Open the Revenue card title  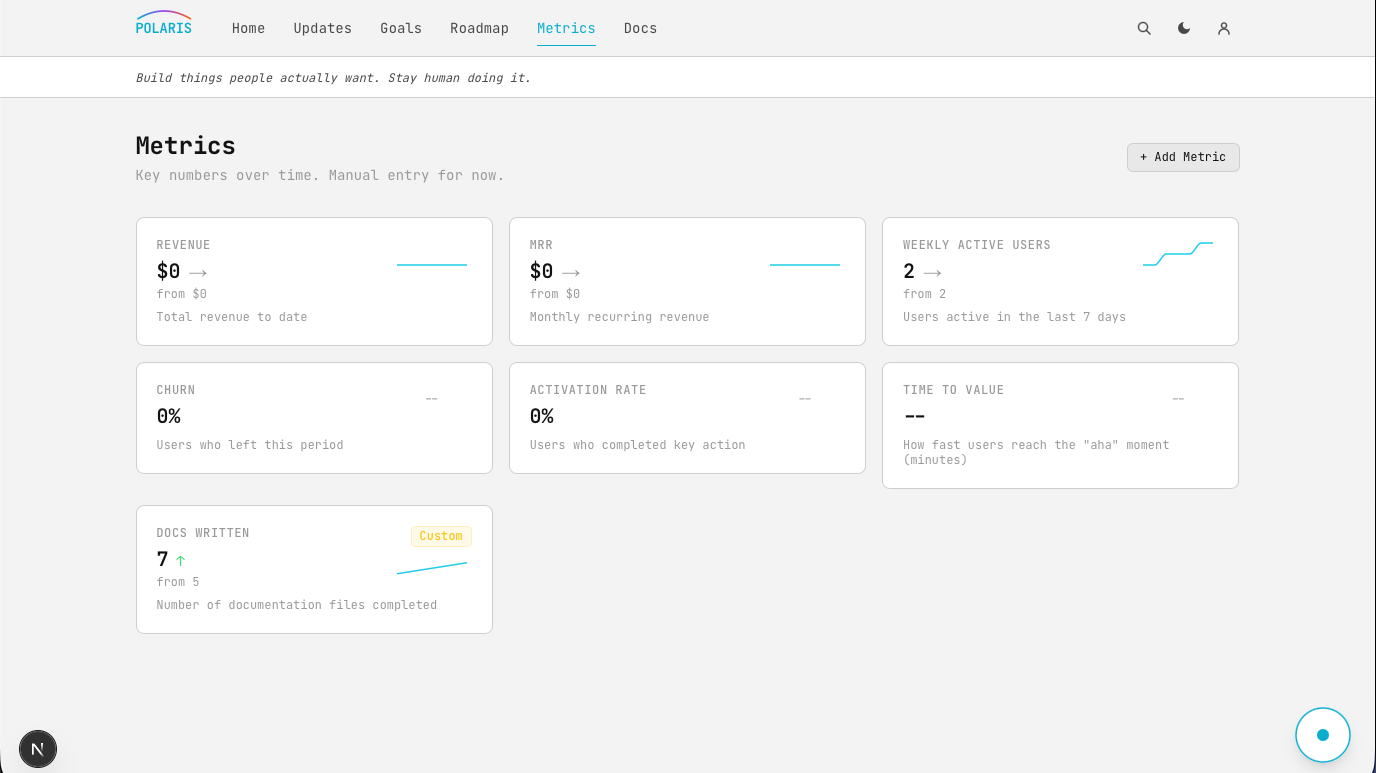[x=183, y=245]
